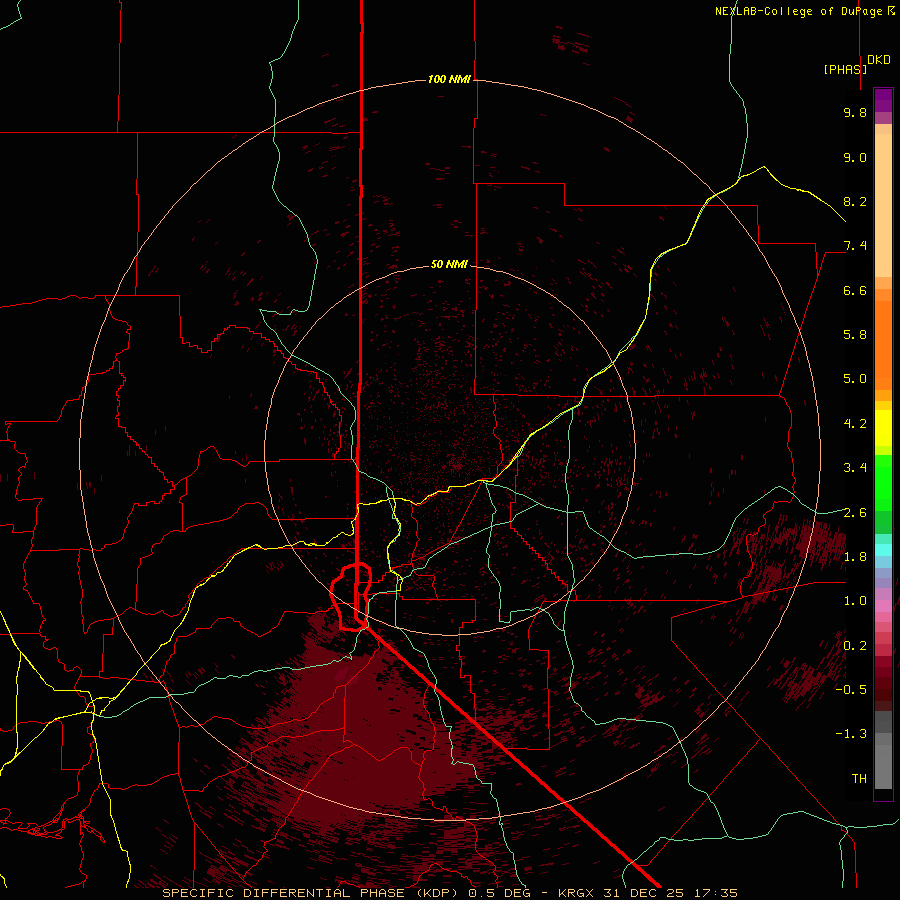
Task: Click the -0.5 legend value
Action: 851,690
